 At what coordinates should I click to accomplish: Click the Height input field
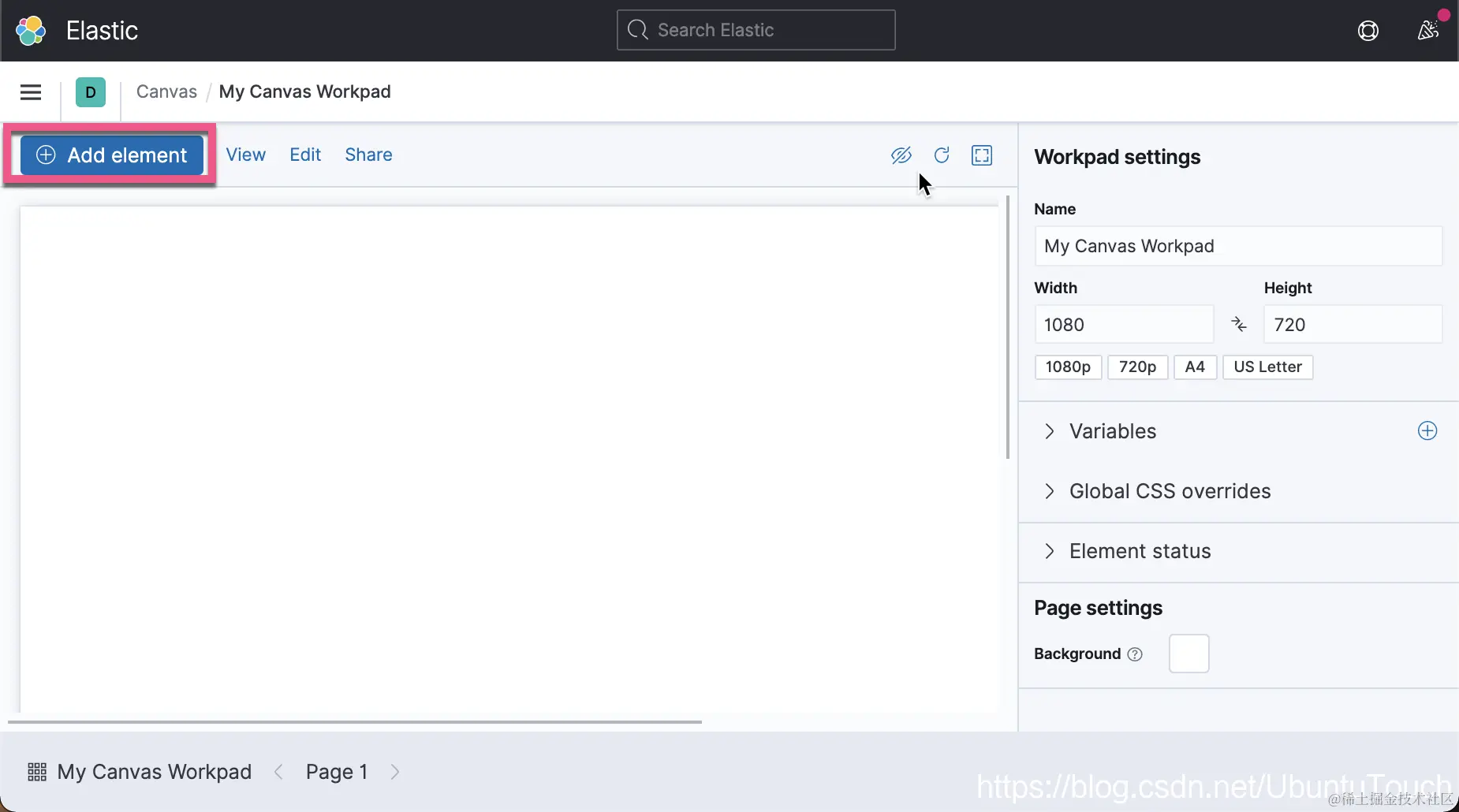coord(1353,324)
